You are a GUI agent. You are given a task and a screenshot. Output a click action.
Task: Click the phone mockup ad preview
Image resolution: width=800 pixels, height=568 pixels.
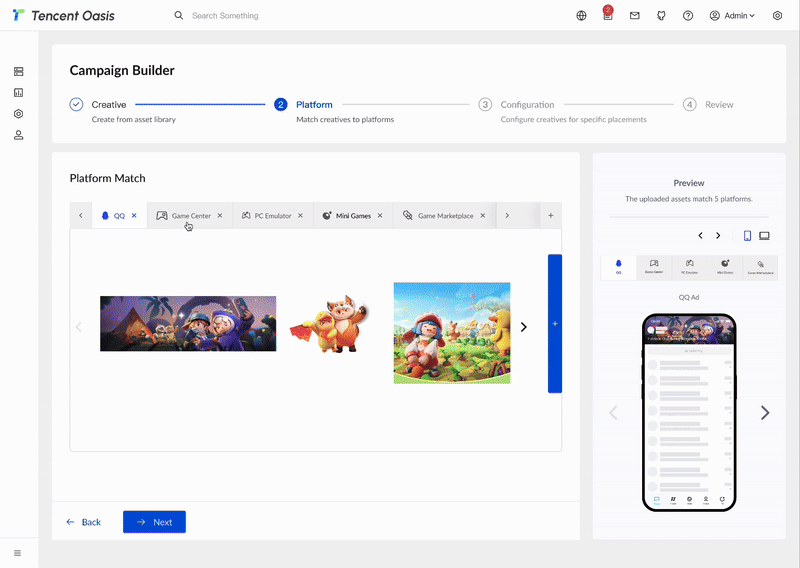689,412
